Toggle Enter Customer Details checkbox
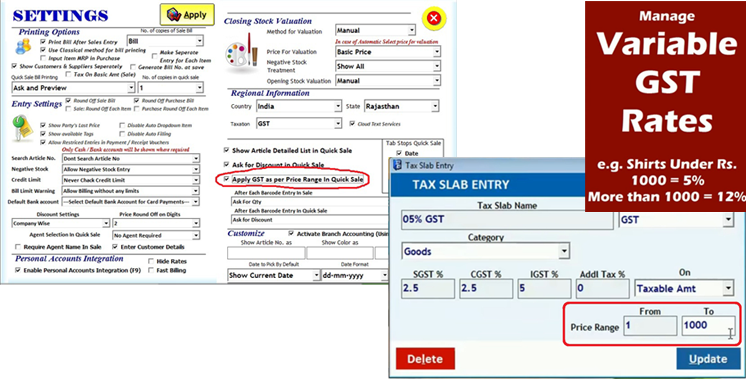Screen dimensions: 746x379 (115, 247)
